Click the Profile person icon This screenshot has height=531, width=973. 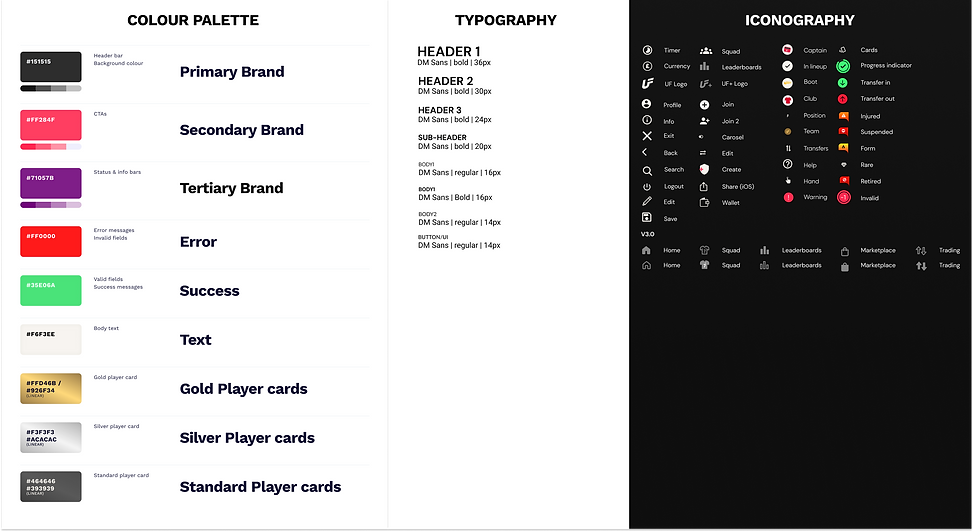(x=647, y=104)
